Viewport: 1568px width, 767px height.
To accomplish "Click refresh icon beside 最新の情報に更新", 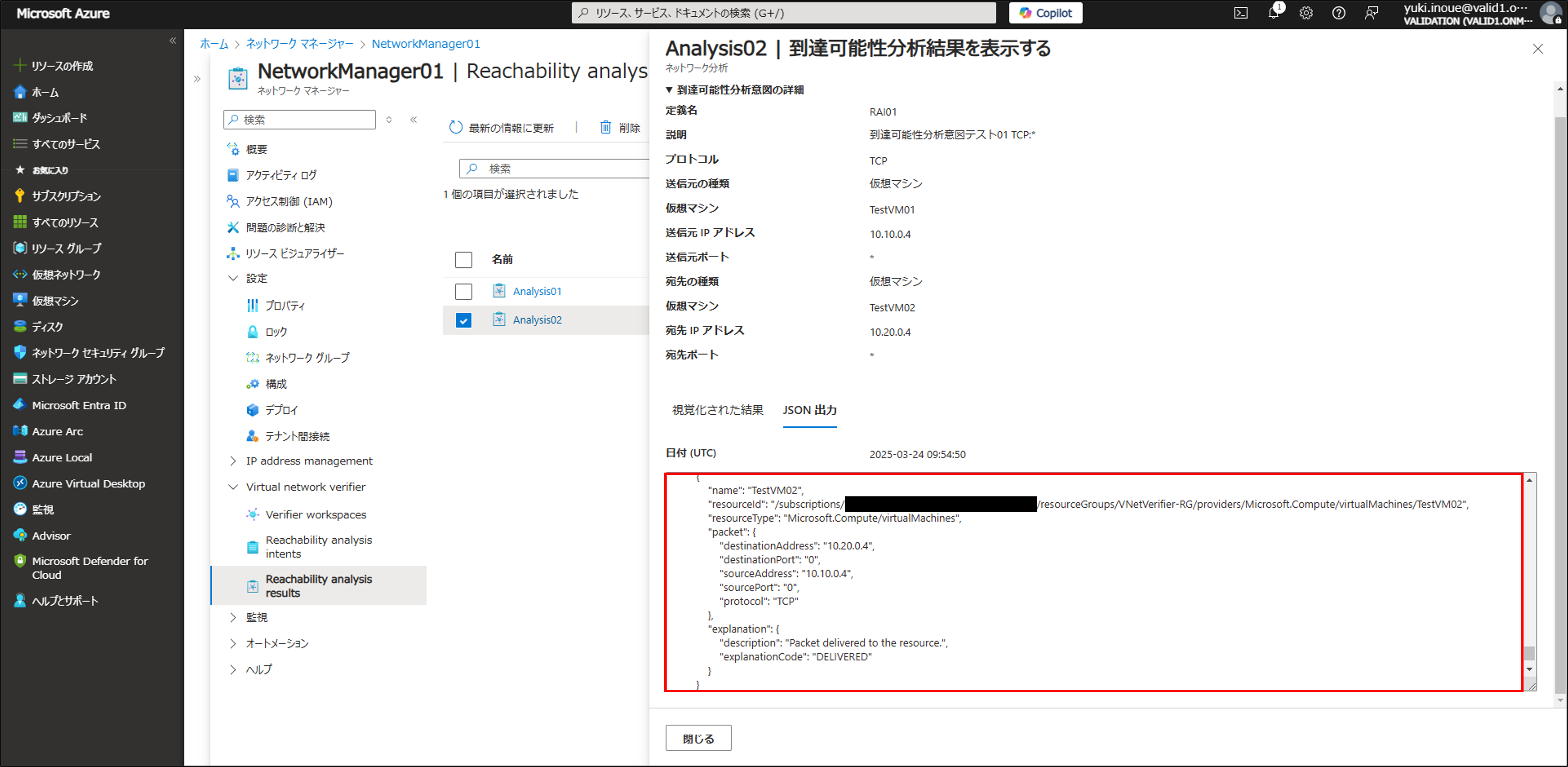I will [456, 127].
